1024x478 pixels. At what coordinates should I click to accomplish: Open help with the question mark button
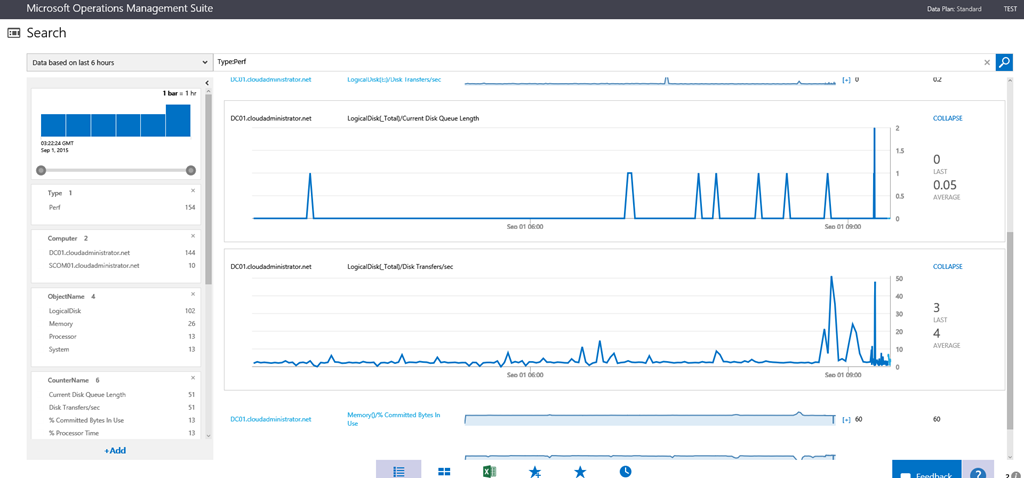(x=978, y=474)
